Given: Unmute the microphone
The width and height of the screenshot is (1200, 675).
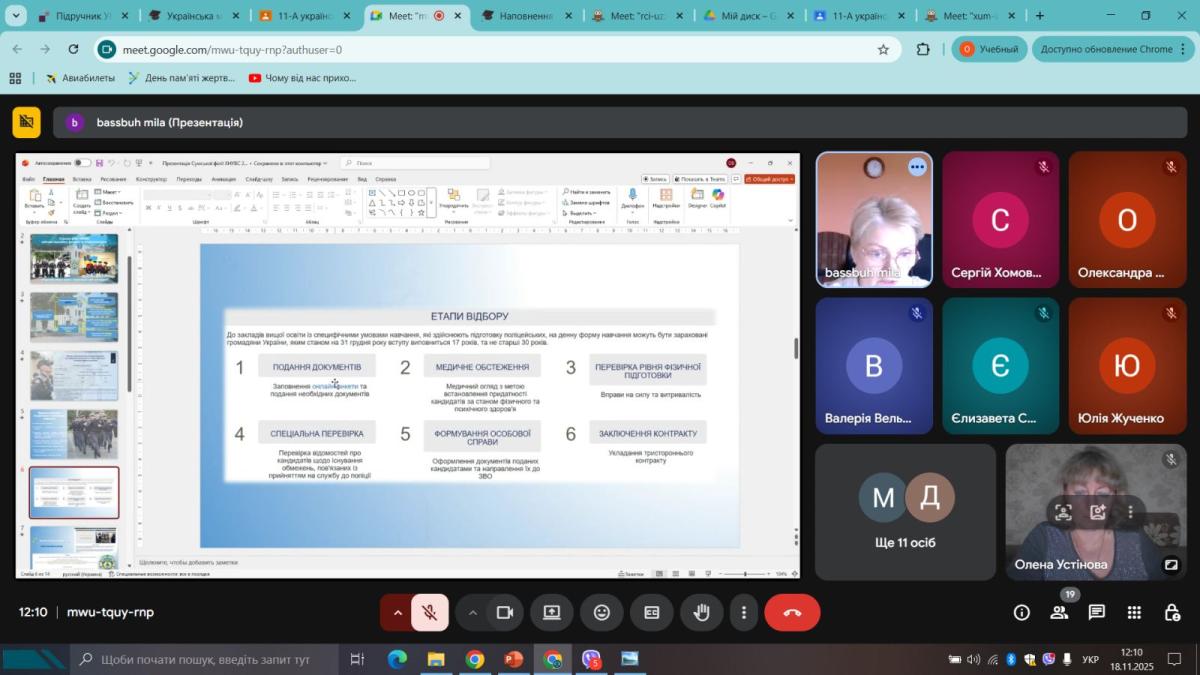Looking at the screenshot, I should [430, 613].
